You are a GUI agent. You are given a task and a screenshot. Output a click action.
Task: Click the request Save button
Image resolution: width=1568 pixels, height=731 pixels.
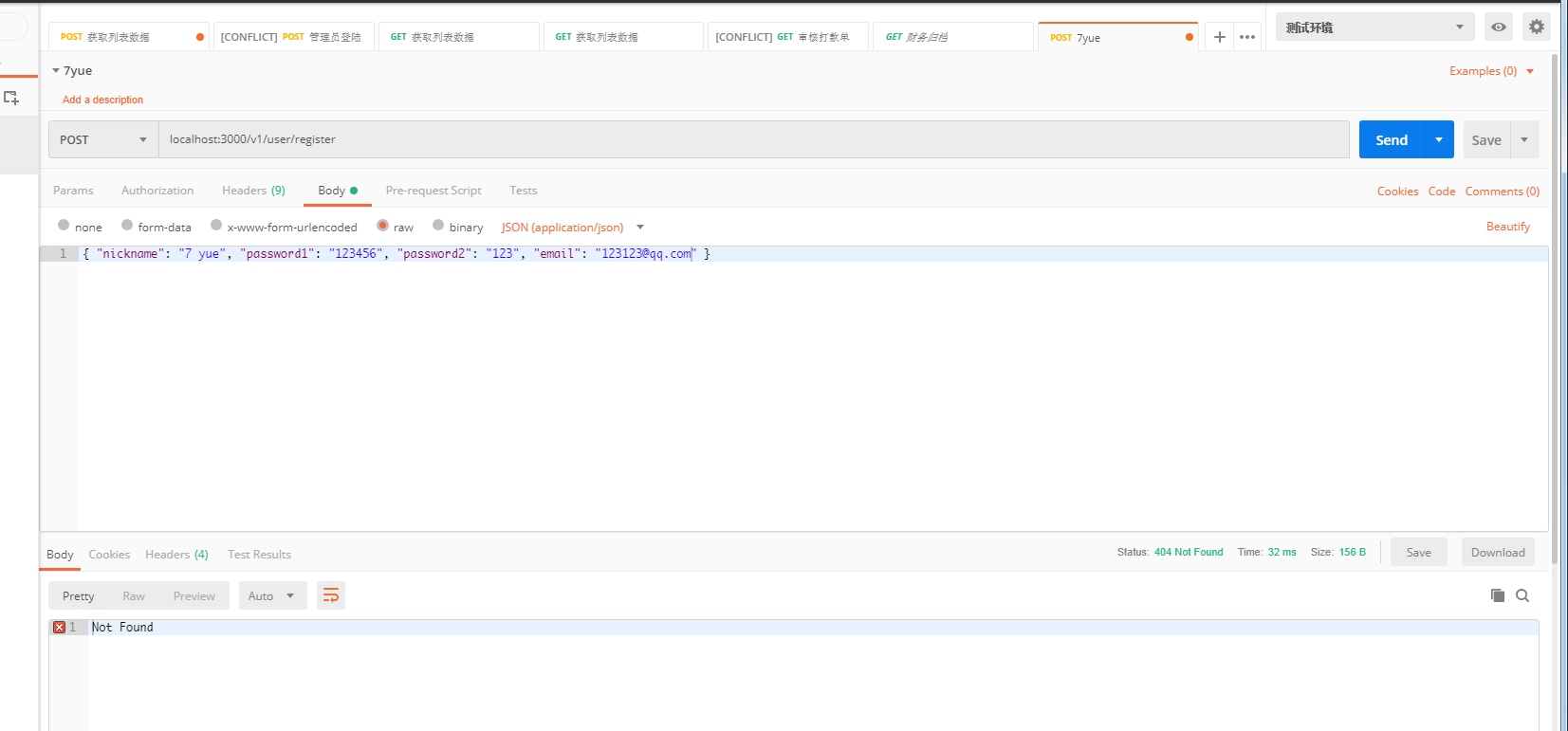pos(1486,139)
